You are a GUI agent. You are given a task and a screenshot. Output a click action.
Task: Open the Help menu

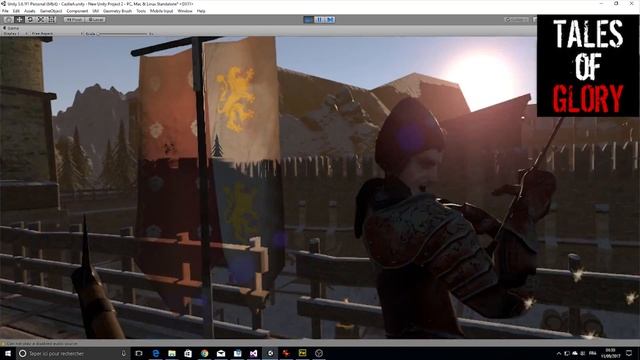201,11
